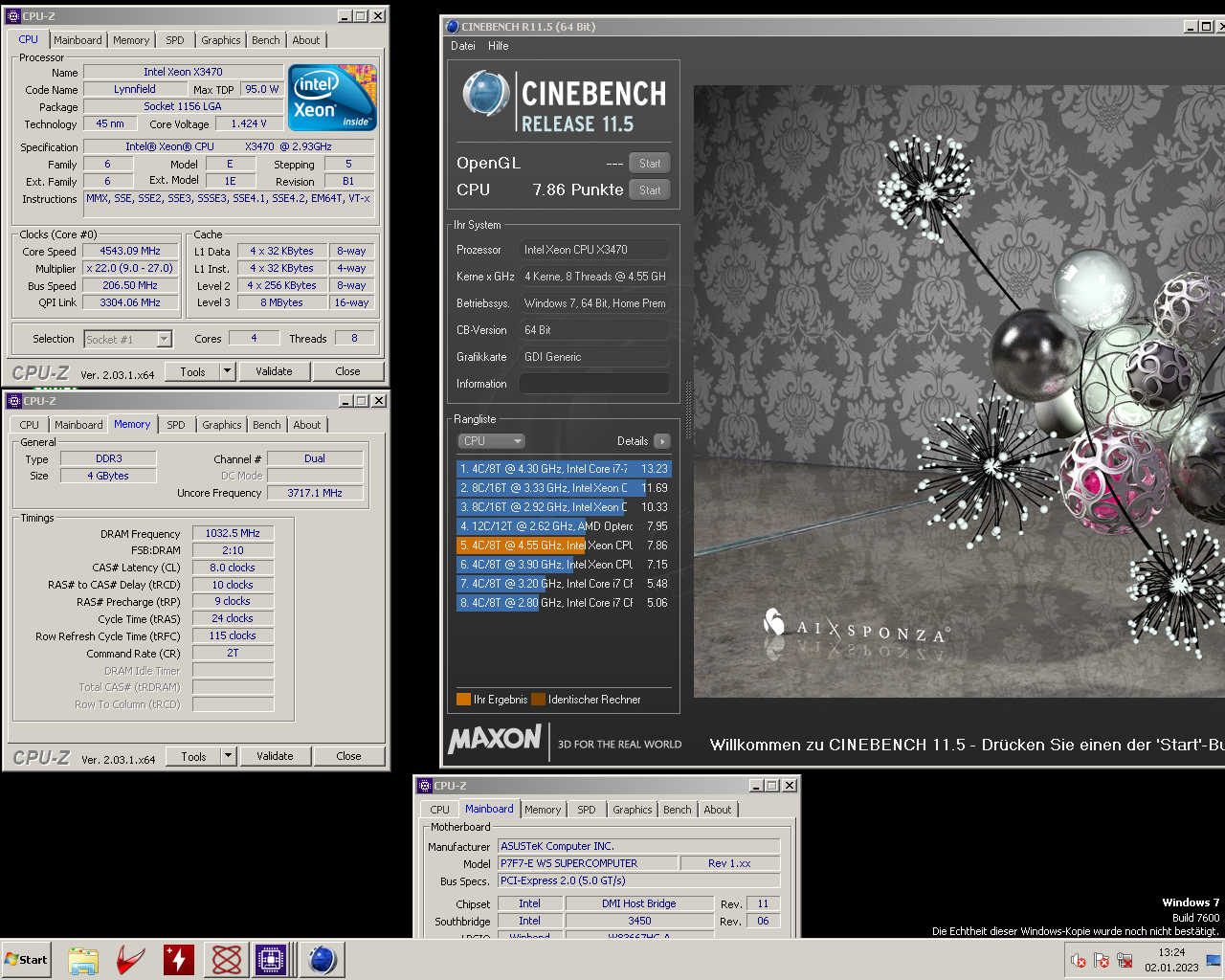This screenshot has height=980, width=1225.
Task: Expand Tools dropdown arrow in the Memory tab window
Action: 228,756
